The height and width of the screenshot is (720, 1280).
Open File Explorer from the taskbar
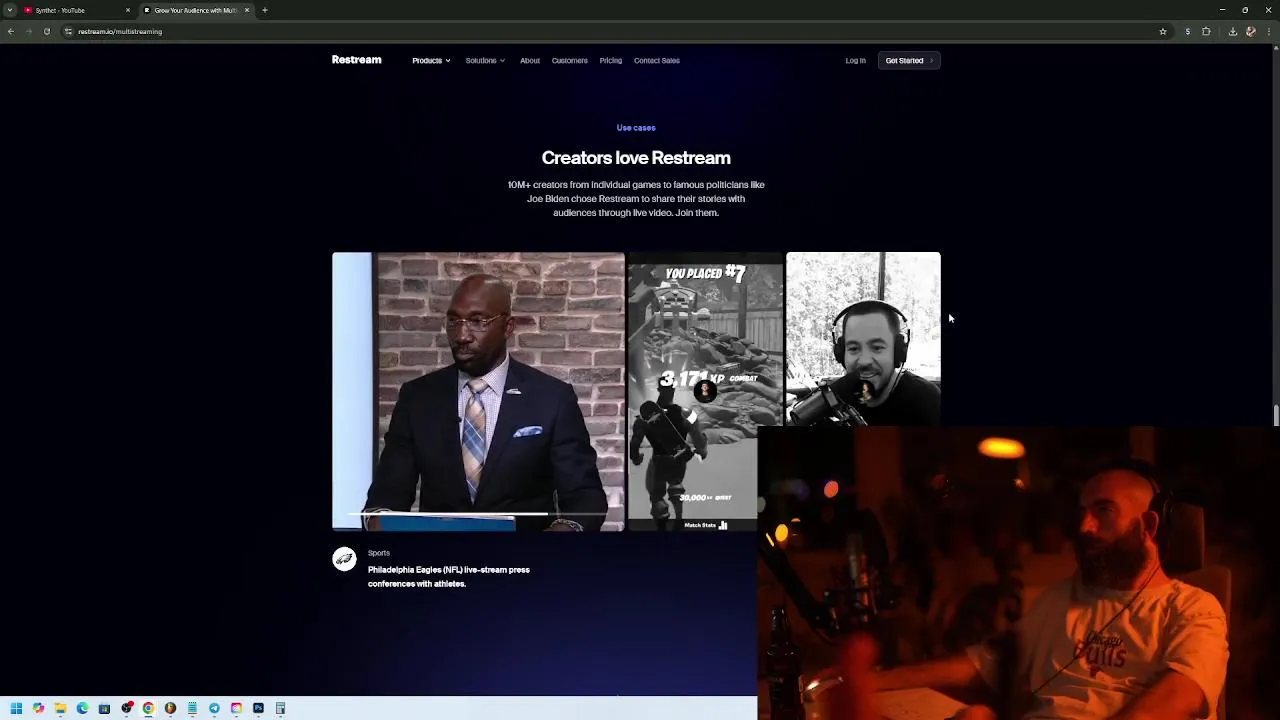(x=60, y=708)
